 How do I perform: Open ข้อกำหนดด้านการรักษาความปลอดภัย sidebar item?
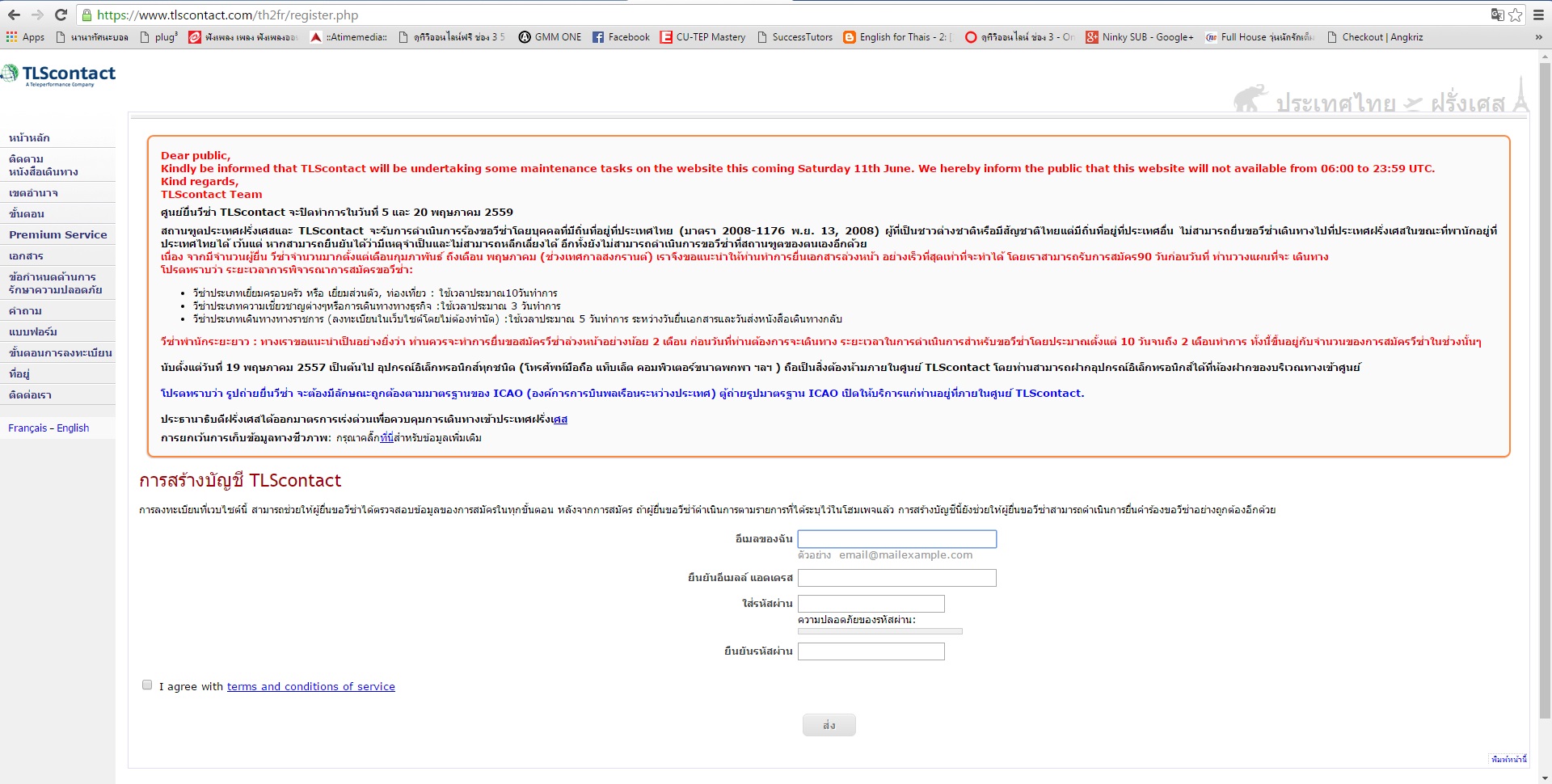point(55,283)
